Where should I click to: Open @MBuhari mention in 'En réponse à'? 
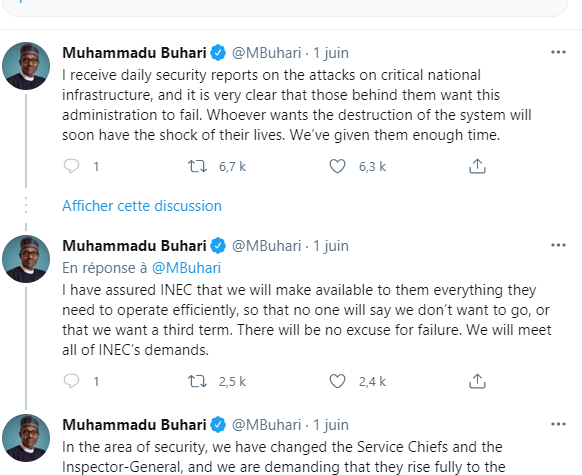186,268
